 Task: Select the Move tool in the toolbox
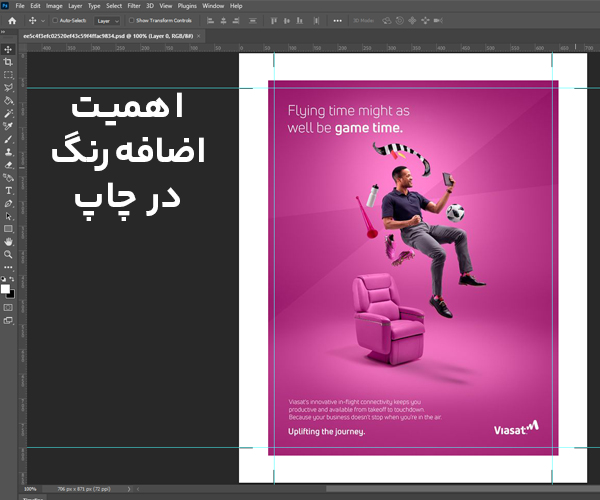8,49
